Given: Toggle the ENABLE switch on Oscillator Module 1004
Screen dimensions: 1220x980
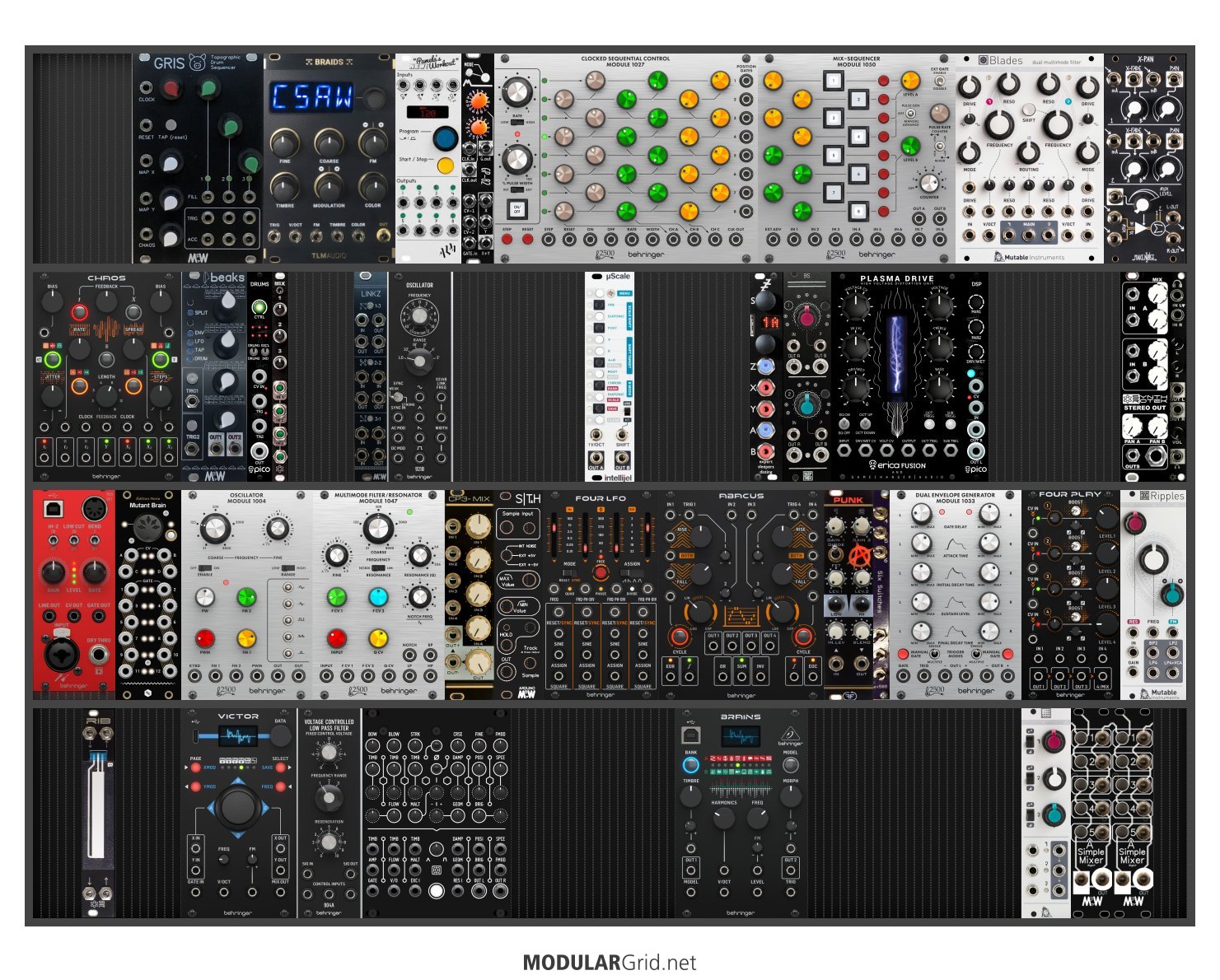Looking at the screenshot, I should point(204,568).
